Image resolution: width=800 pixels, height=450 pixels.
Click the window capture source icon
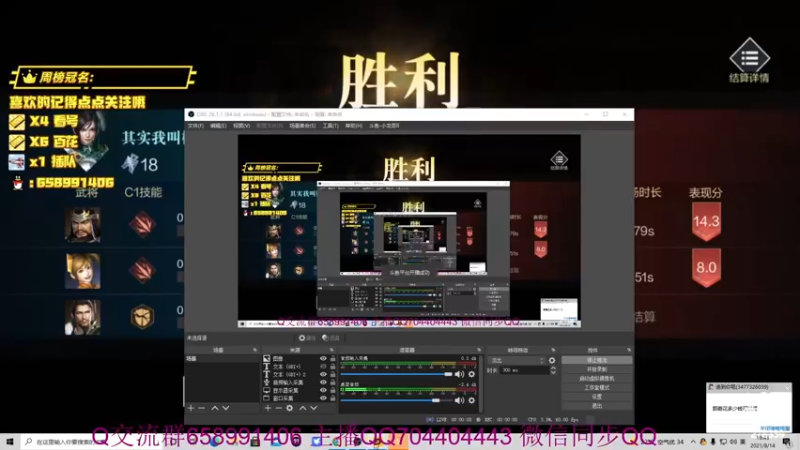(266, 398)
